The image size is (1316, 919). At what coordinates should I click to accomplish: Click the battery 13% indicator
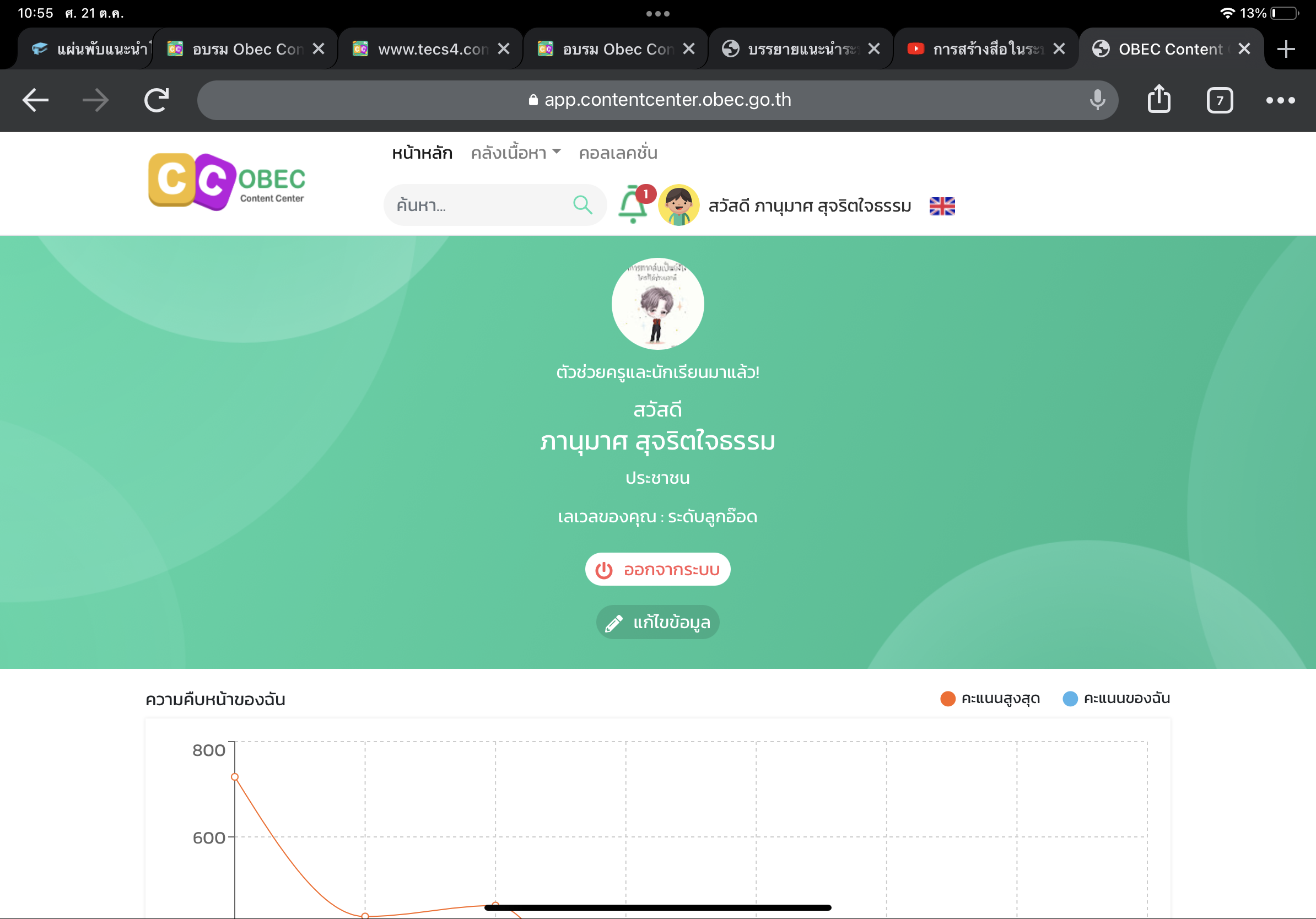pyautogui.click(x=1269, y=13)
